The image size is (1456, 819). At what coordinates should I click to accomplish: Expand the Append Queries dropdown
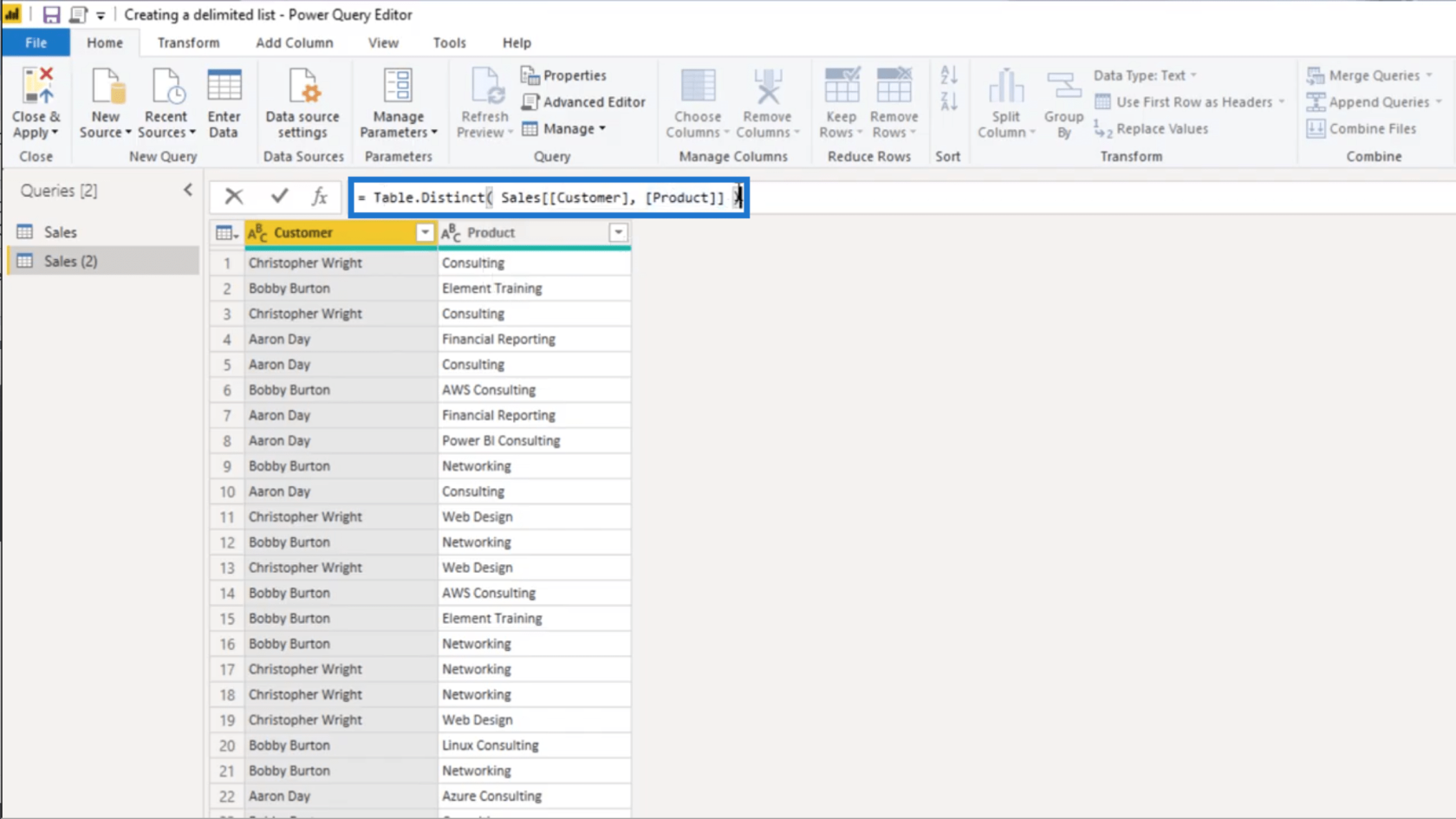click(1439, 101)
